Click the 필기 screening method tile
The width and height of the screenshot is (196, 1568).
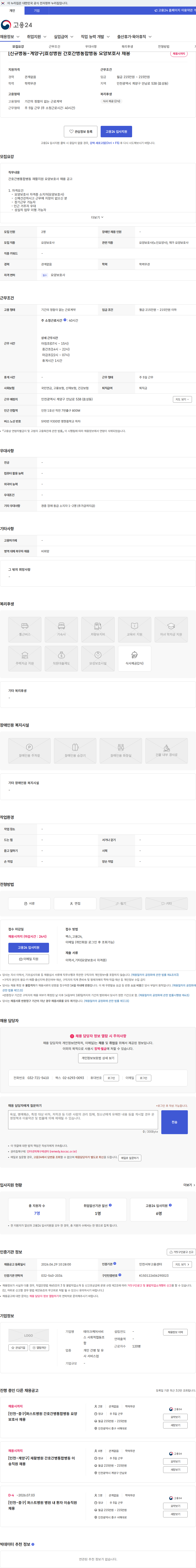[x=120, y=903]
